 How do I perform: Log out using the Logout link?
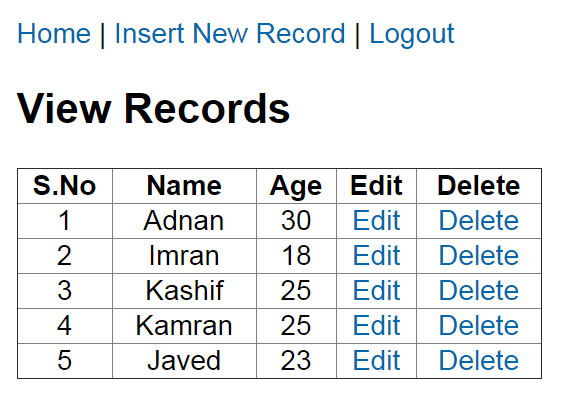(x=412, y=34)
